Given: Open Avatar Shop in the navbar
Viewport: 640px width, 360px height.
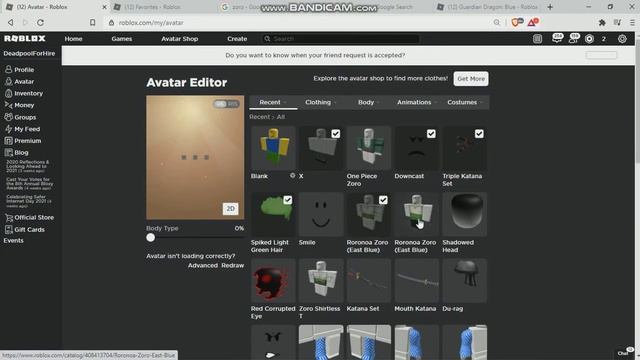Looking at the screenshot, I should [x=180, y=39].
